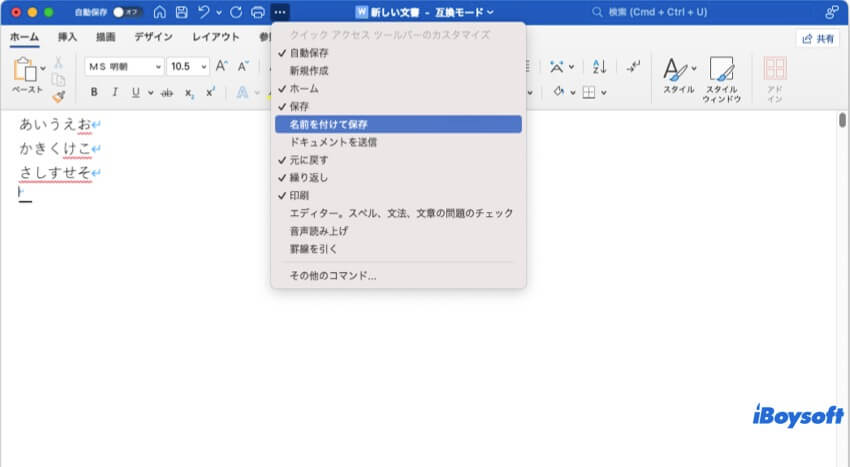Expand the Borders dropdown arrow

pyautogui.click(x=603, y=93)
